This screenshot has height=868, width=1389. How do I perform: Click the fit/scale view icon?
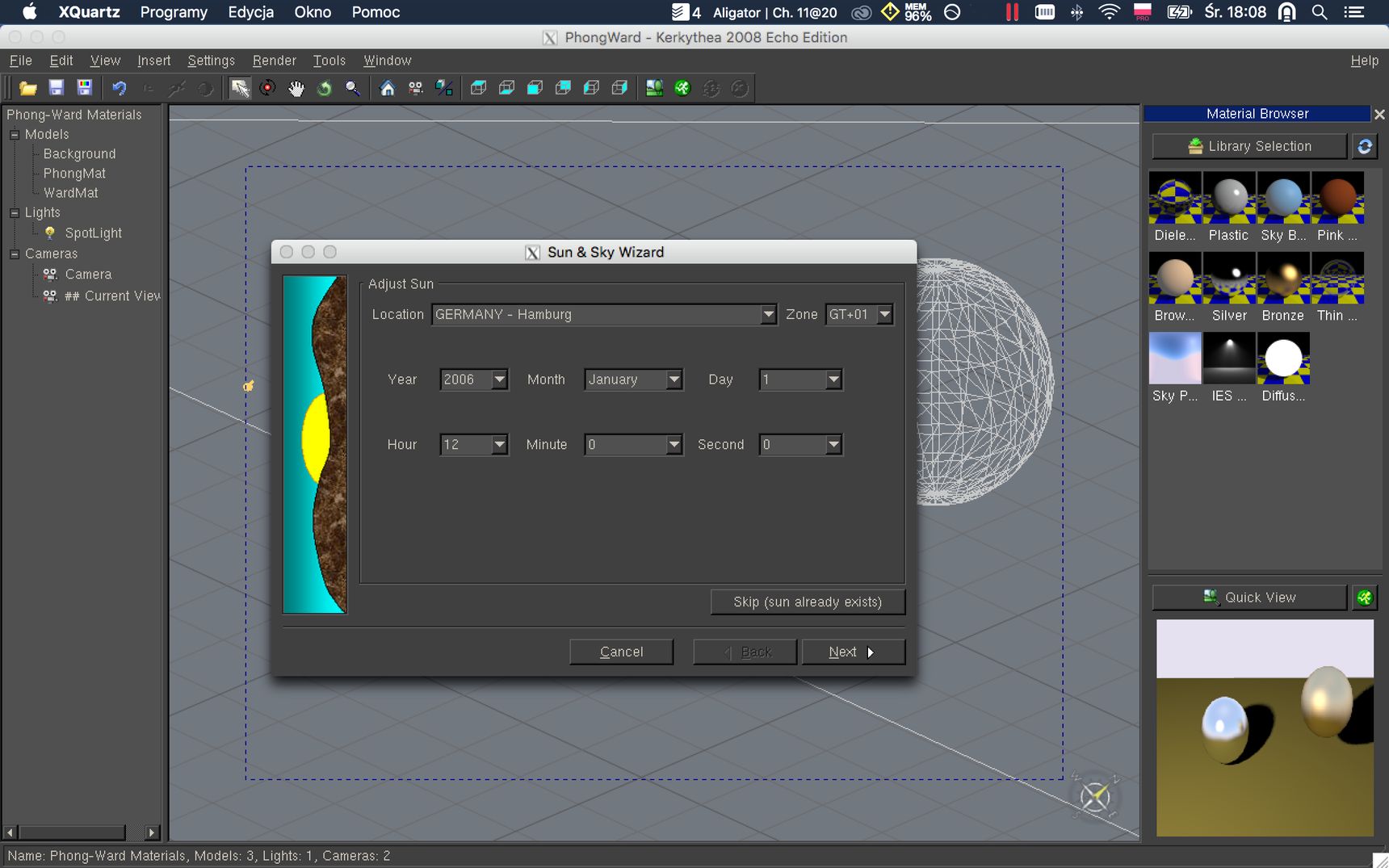click(x=444, y=88)
